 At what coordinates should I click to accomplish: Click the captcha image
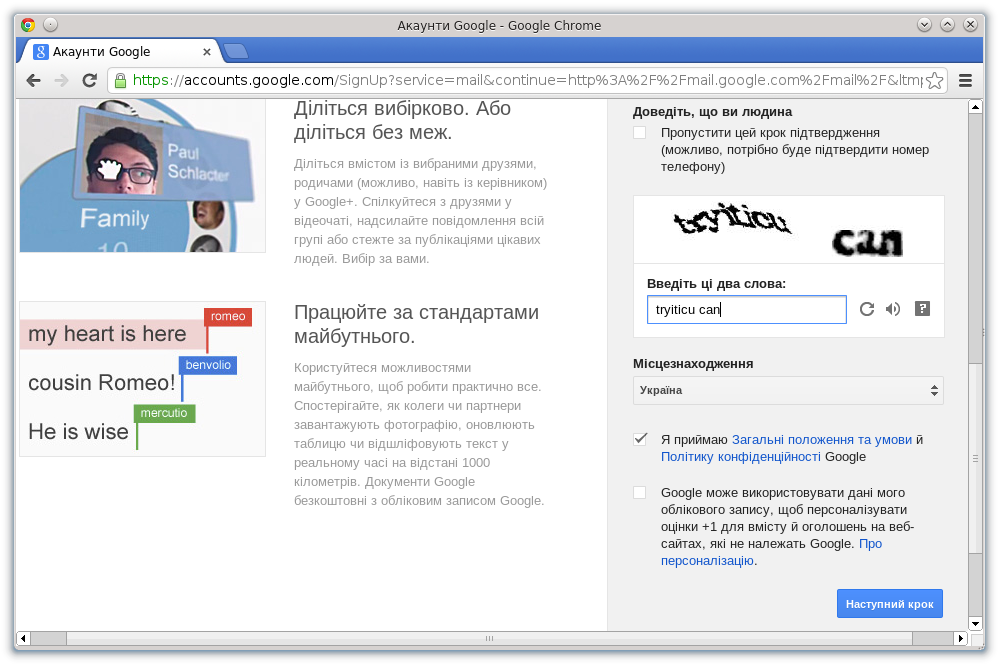pos(789,230)
